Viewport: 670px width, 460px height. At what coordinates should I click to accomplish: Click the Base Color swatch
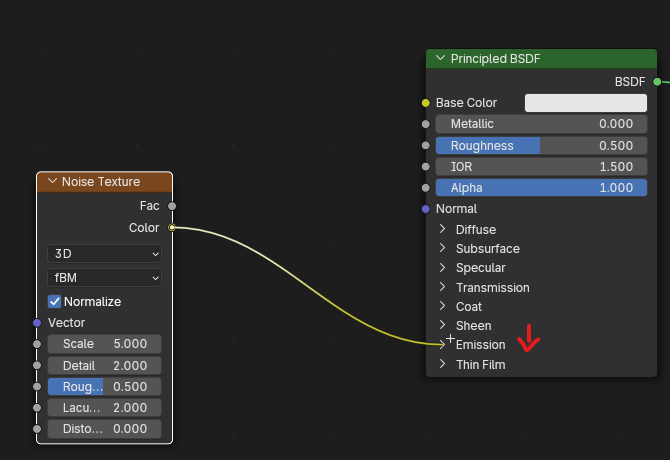click(x=585, y=103)
